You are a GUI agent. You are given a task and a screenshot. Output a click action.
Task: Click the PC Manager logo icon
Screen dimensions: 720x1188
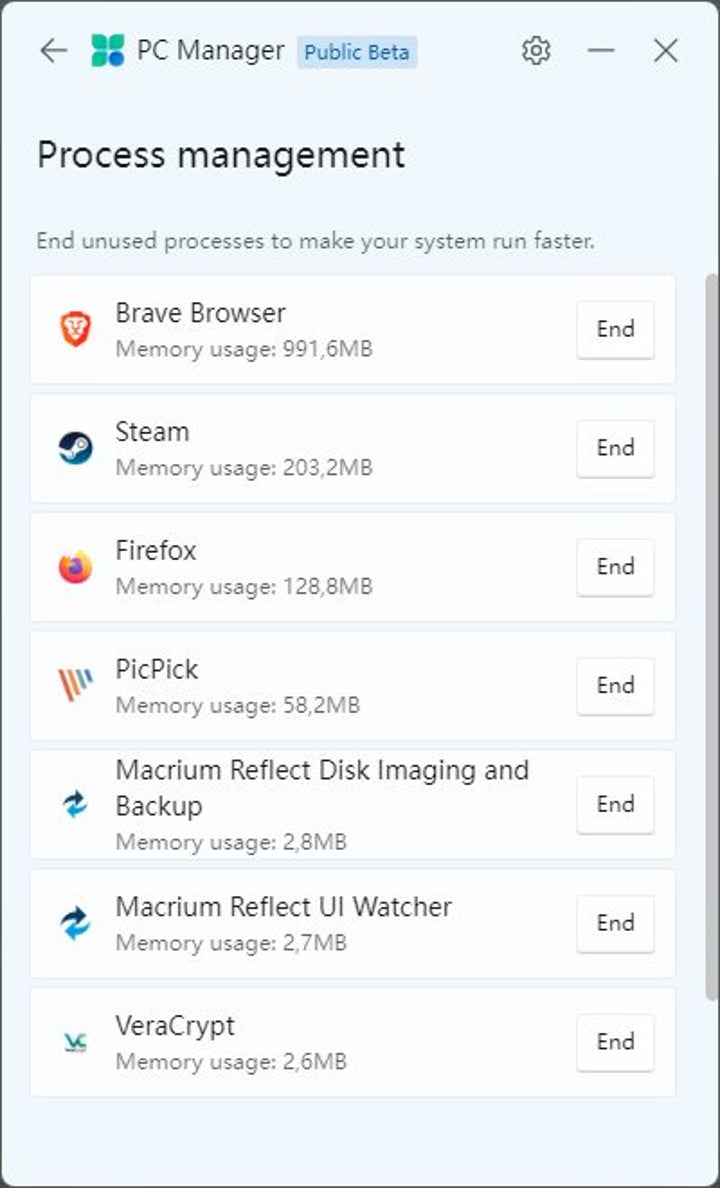pyautogui.click(x=108, y=50)
